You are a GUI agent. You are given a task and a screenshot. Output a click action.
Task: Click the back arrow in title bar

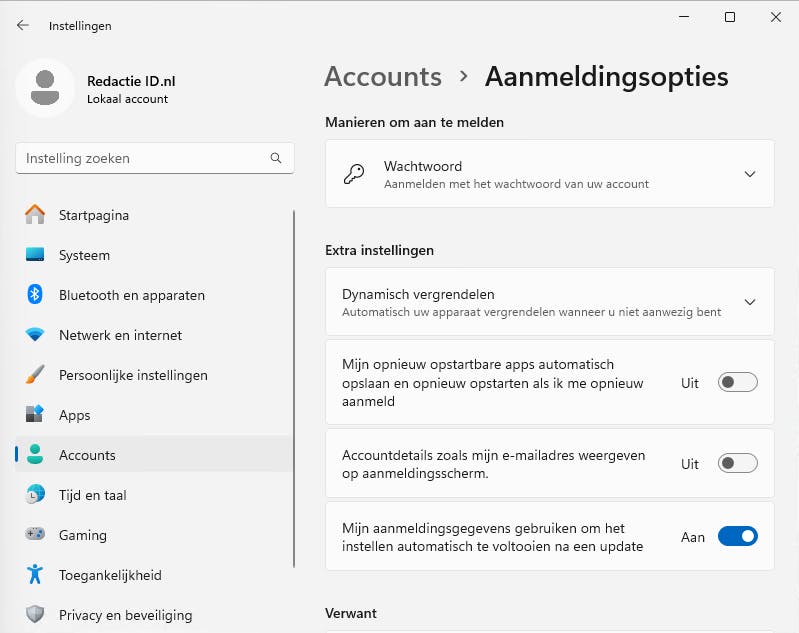[23, 25]
